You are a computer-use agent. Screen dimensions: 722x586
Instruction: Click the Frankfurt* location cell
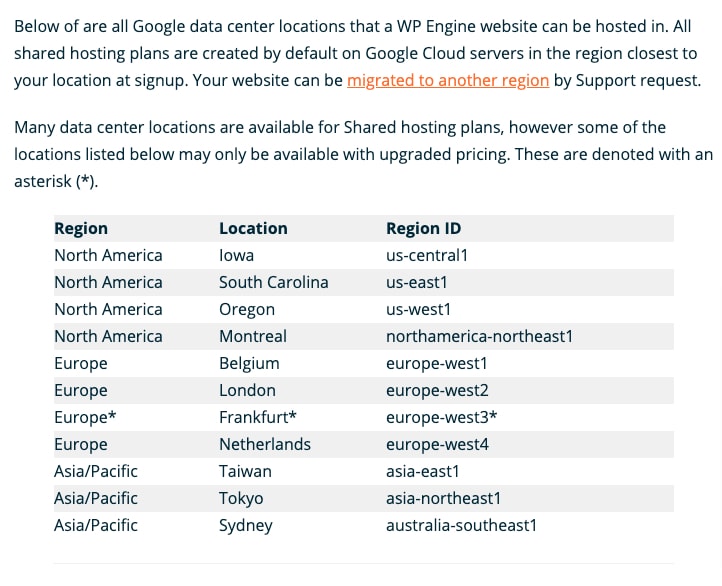pyautogui.click(x=258, y=418)
